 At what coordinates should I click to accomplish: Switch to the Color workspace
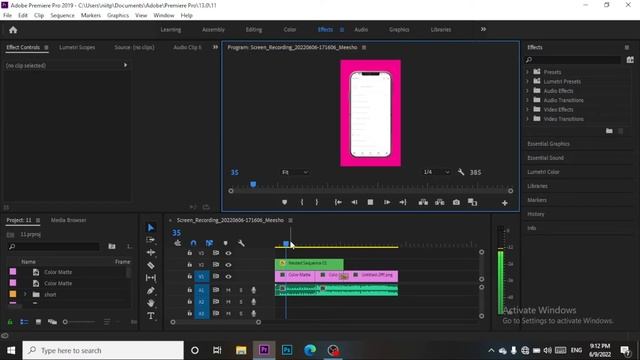290,29
